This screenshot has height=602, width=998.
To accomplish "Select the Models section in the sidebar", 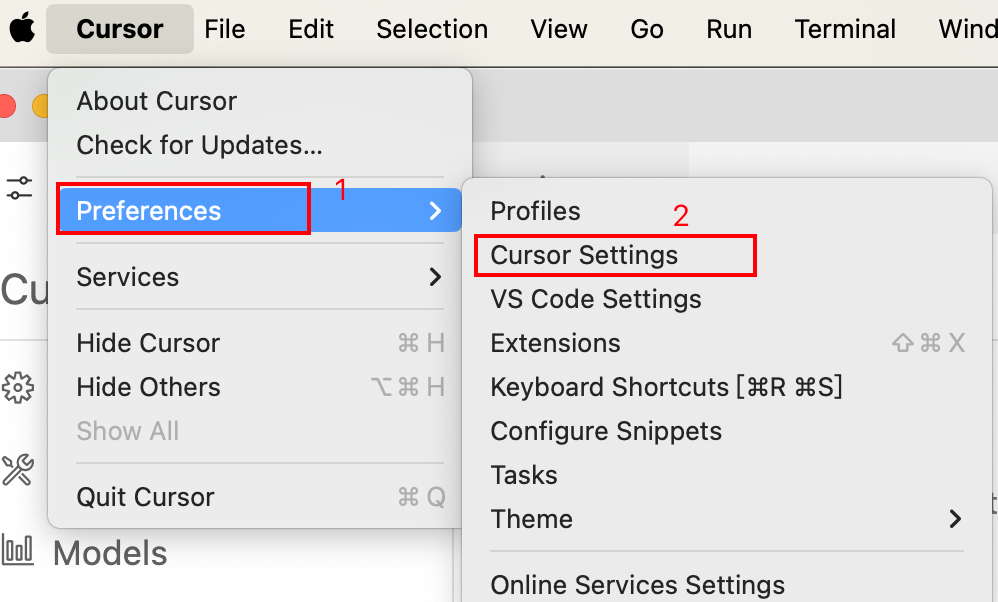I will 110,553.
